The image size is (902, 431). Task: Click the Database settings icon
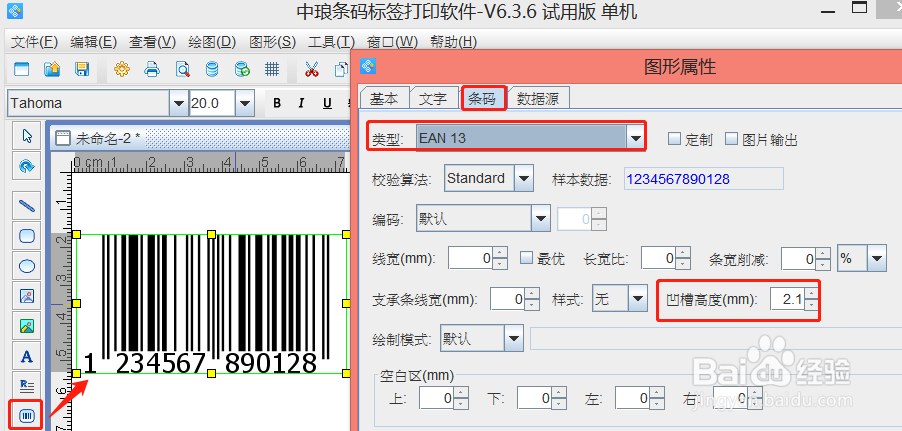coord(212,70)
